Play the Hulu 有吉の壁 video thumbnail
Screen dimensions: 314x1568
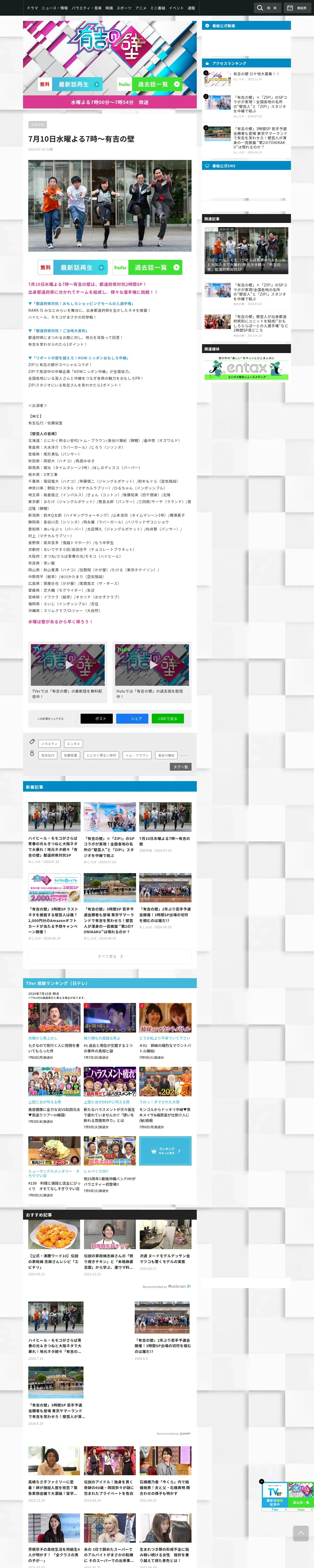[x=152, y=664]
